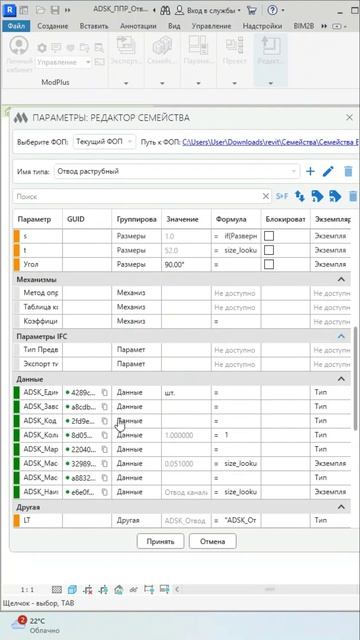Copy GUID of ADSK_Код row
Screen dimensions: 360x640
click(x=104, y=421)
